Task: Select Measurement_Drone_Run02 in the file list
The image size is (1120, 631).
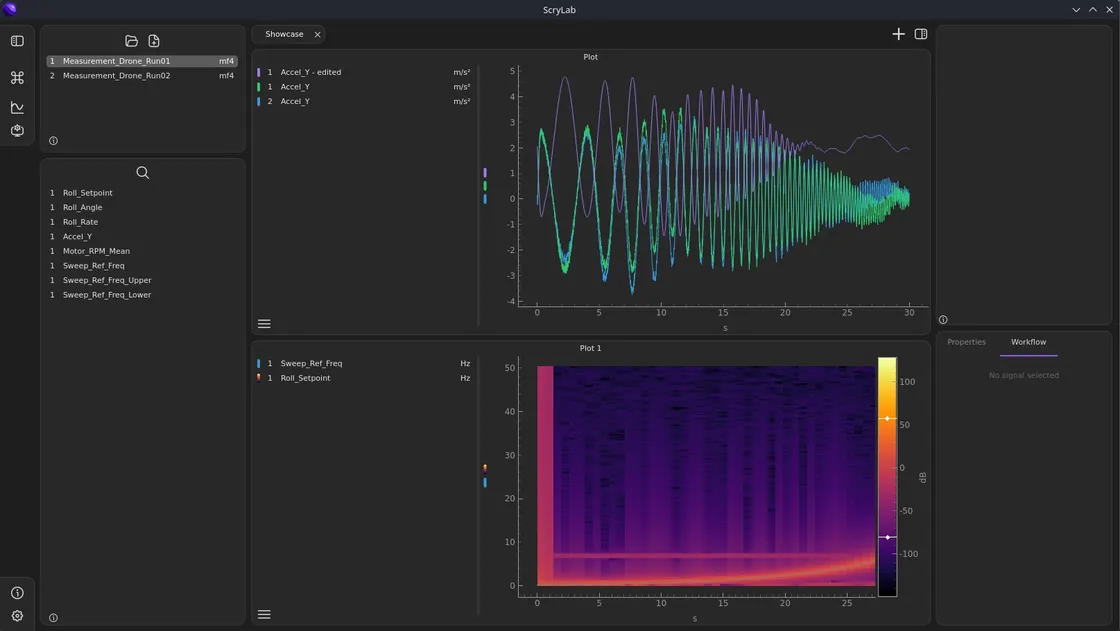Action: click(x=115, y=75)
